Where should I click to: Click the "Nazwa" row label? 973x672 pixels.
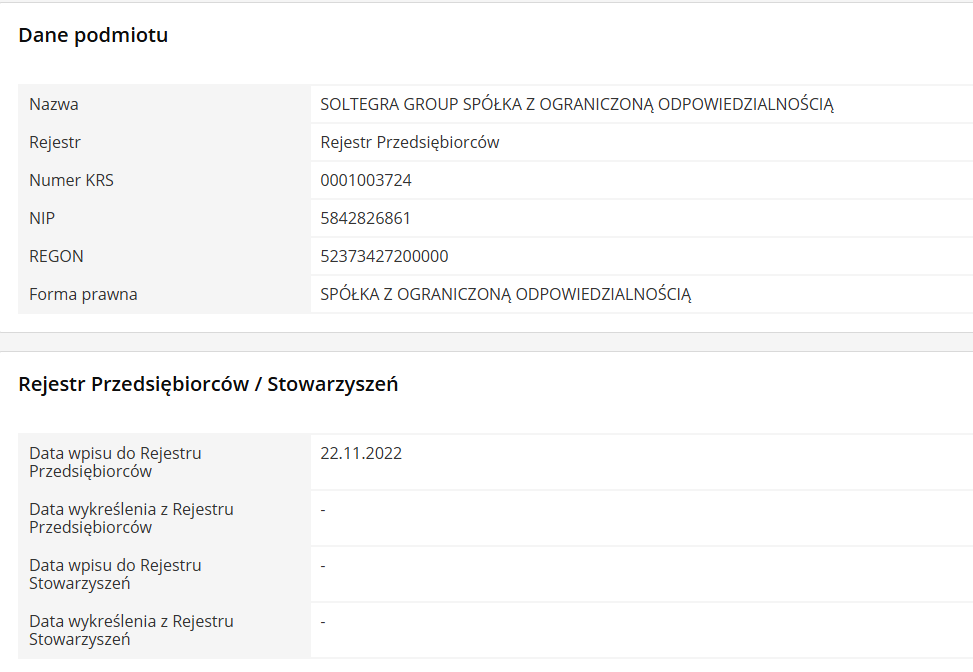pos(54,104)
